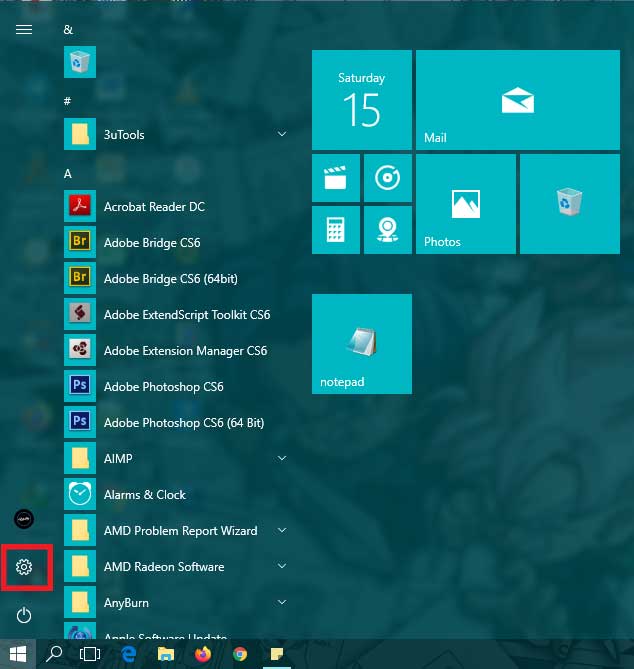Open Alarms & Clock app
The image size is (634, 669).
145,495
